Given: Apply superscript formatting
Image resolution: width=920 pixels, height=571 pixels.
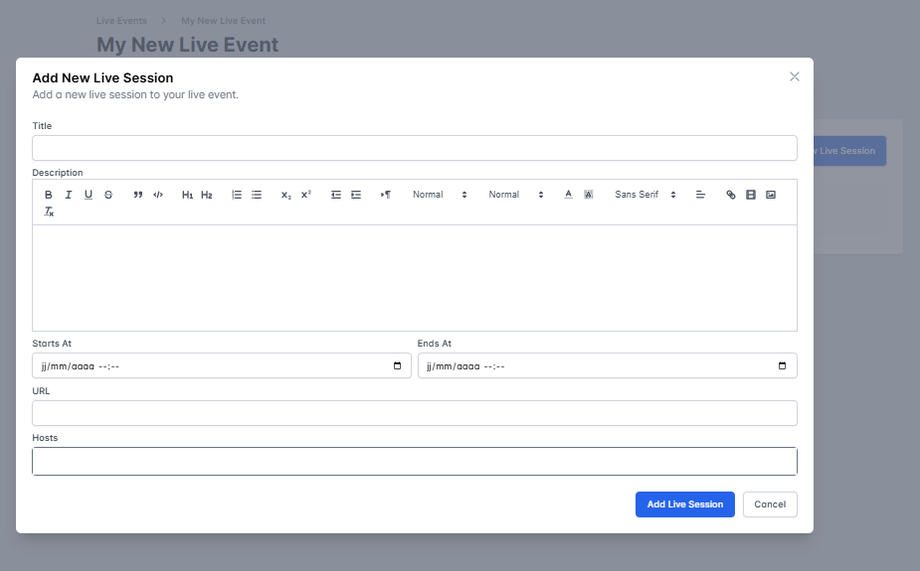Looking at the screenshot, I should tap(306, 195).
